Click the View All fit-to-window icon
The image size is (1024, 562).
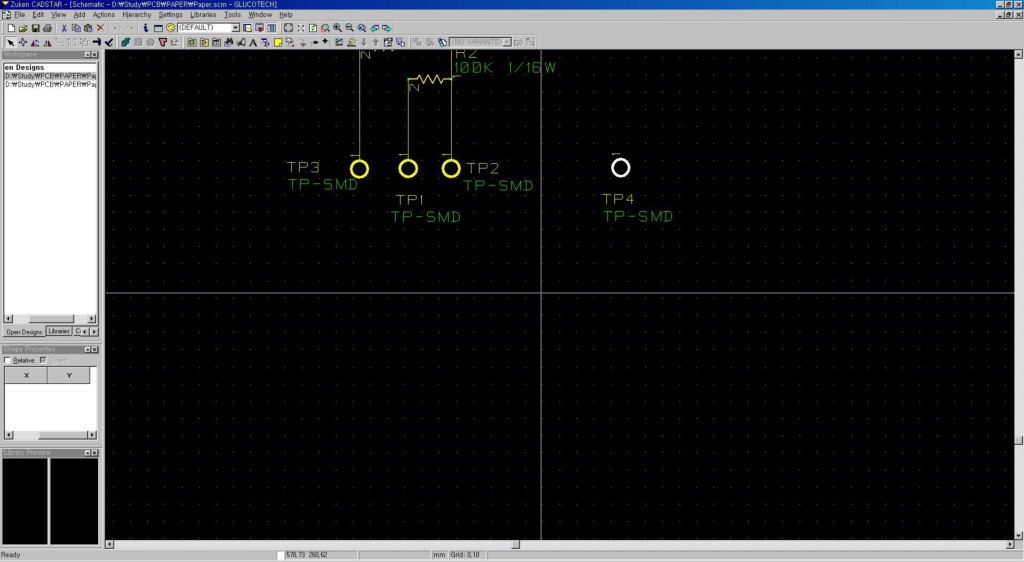coord(288,28)
